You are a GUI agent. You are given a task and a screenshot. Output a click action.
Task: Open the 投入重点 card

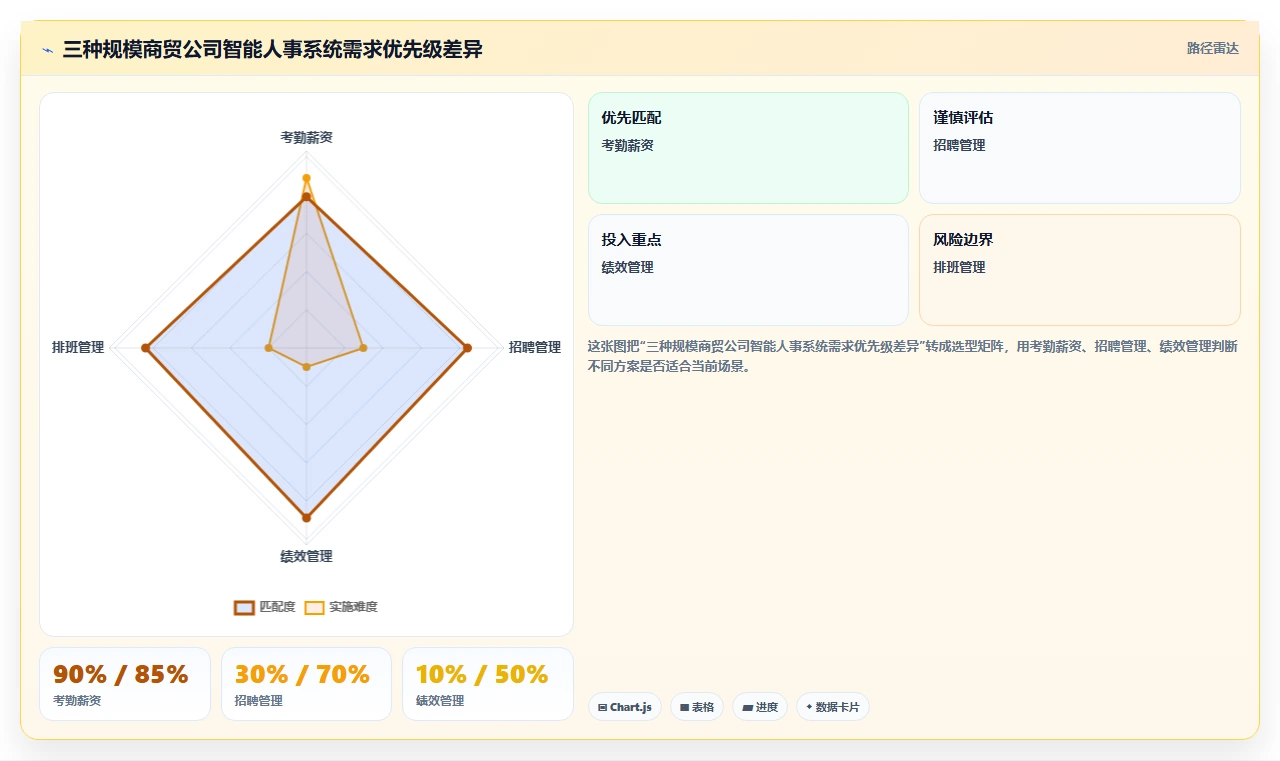coord(748,270)
